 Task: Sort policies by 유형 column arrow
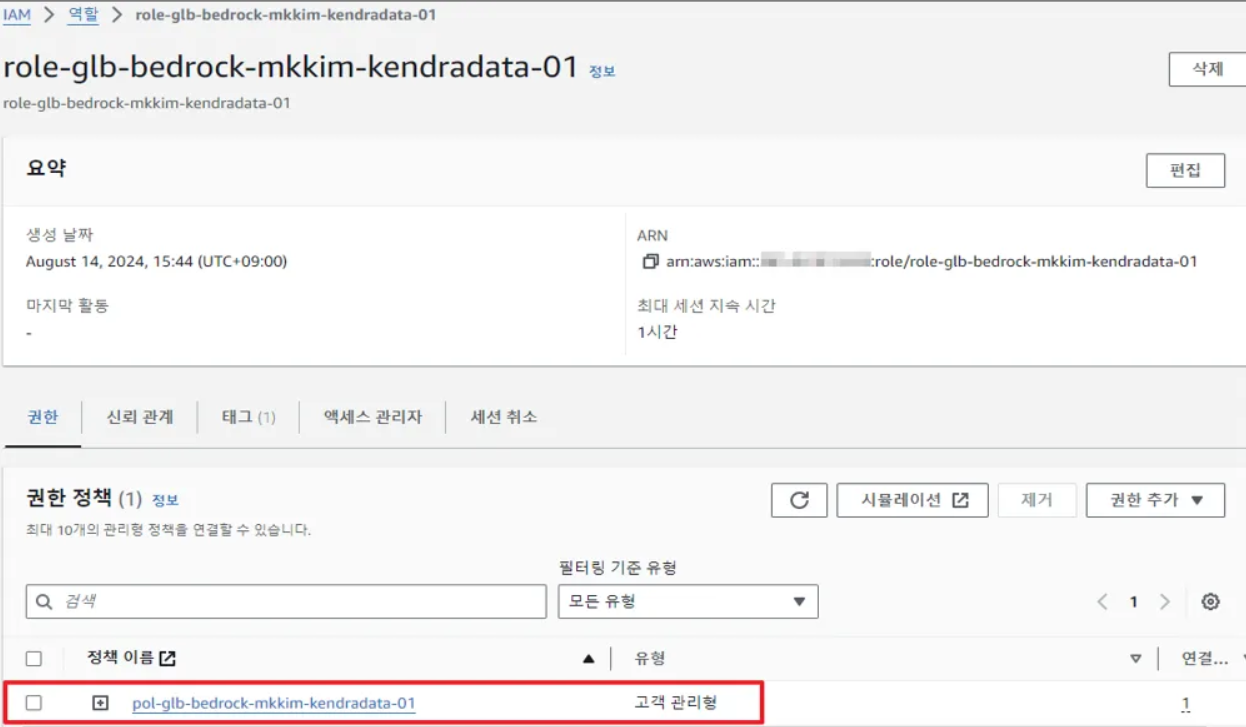point(1135,658)
